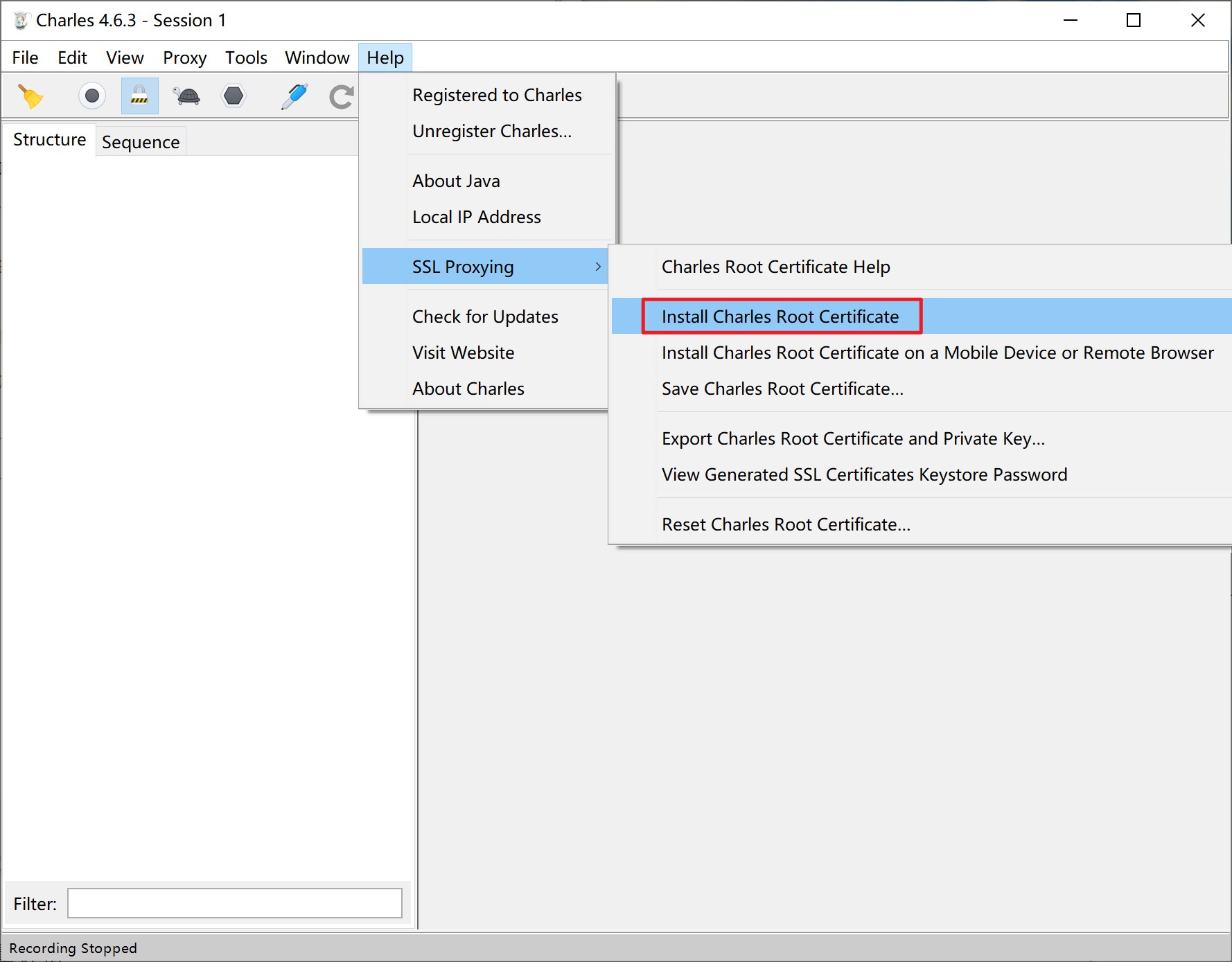The width and height of the screenshot is (1232, 962).
Task: Focus the Filter input field
Action: 235,903
